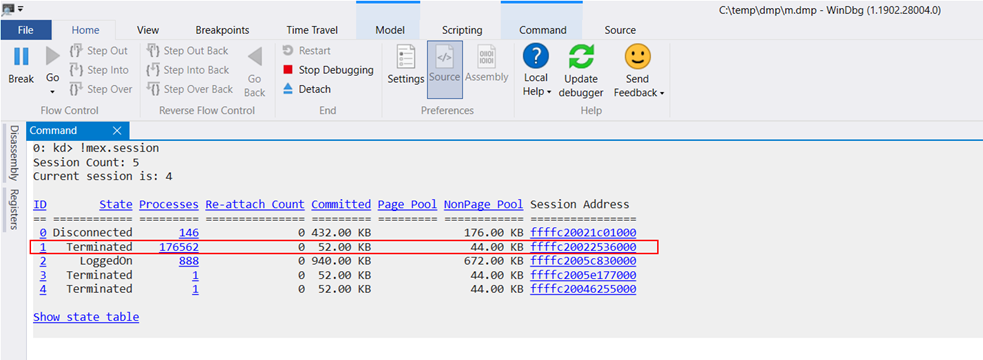Image resolution: width=983 pixels, height=360 pixels.
Task: Sort by the Processes column header
Action: tap(169, 204)
